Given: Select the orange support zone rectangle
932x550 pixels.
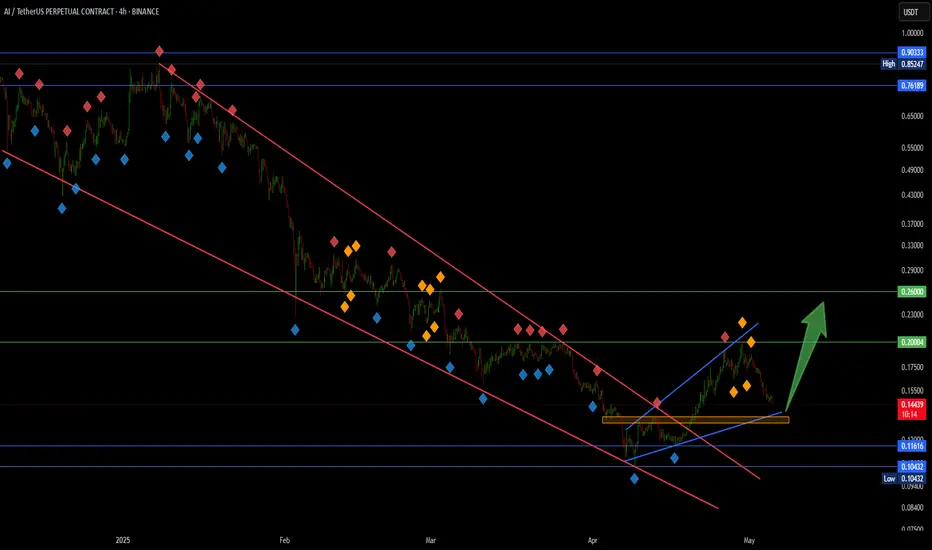Looking at the screenshot, I should click(695, 420).
